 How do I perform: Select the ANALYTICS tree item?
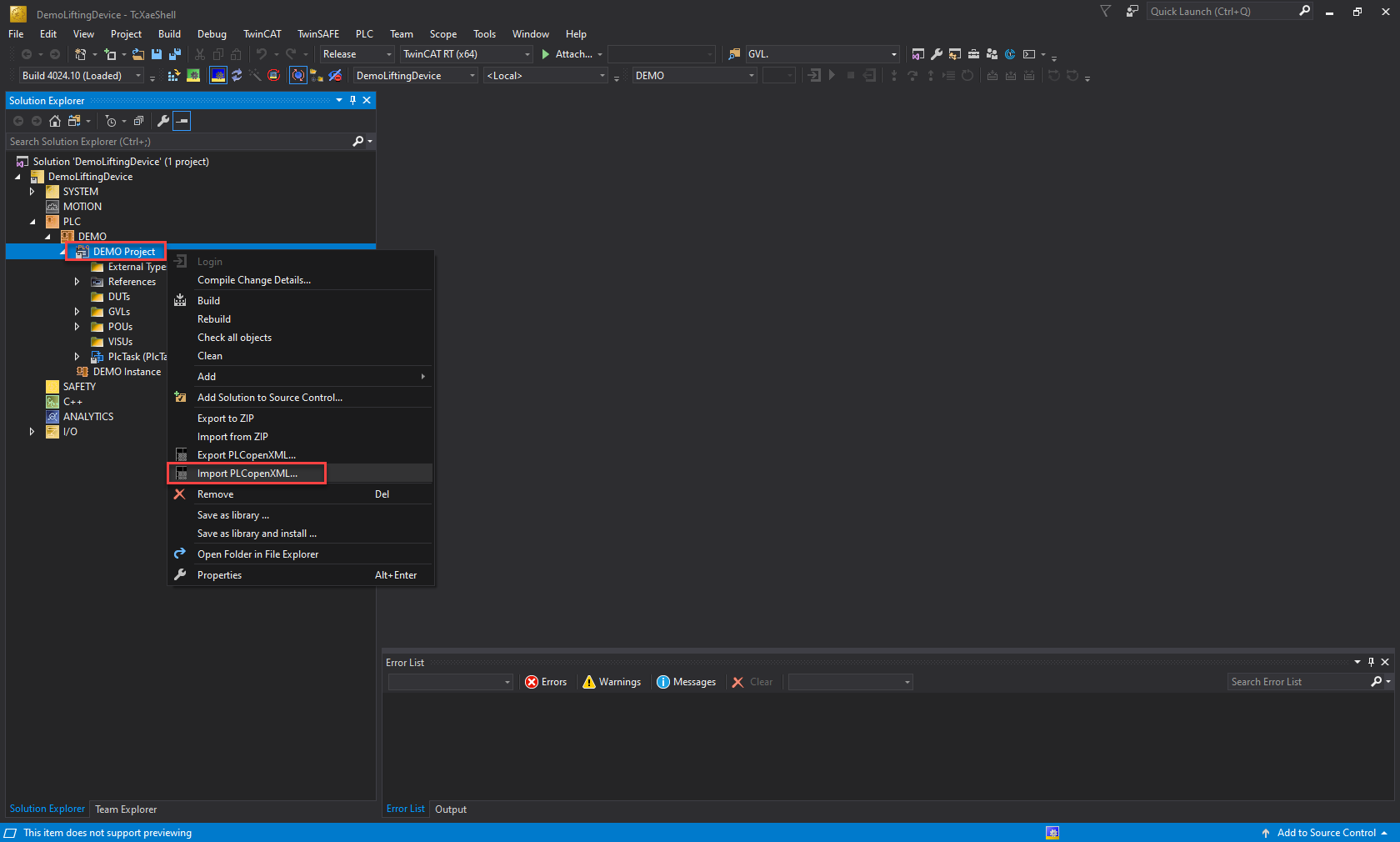pos(88,417)
